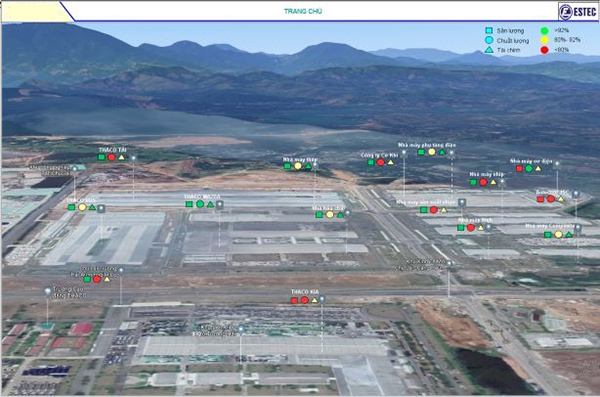Click Công ty Cơ Khí red circle
Screen dimensions: 600x397
point(380,162)
